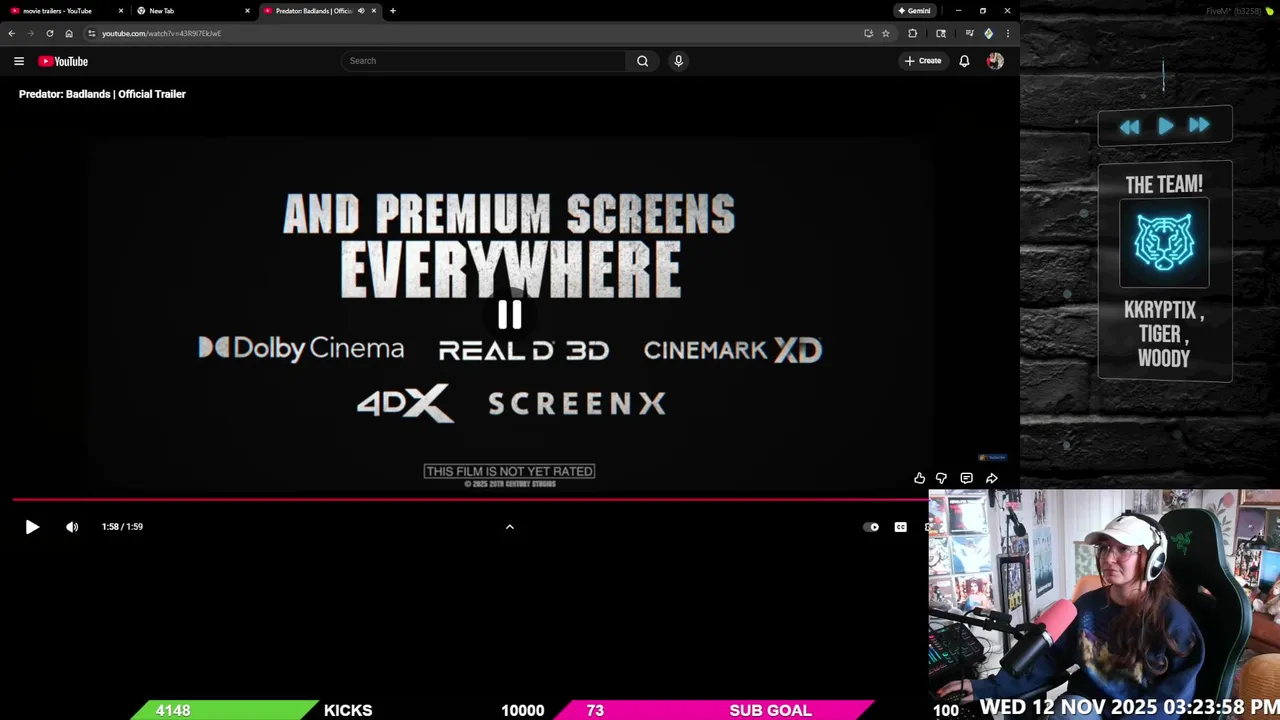1280x720 pixels.
Task: Open YouTube notifications bell
Action: pos(964,61)
